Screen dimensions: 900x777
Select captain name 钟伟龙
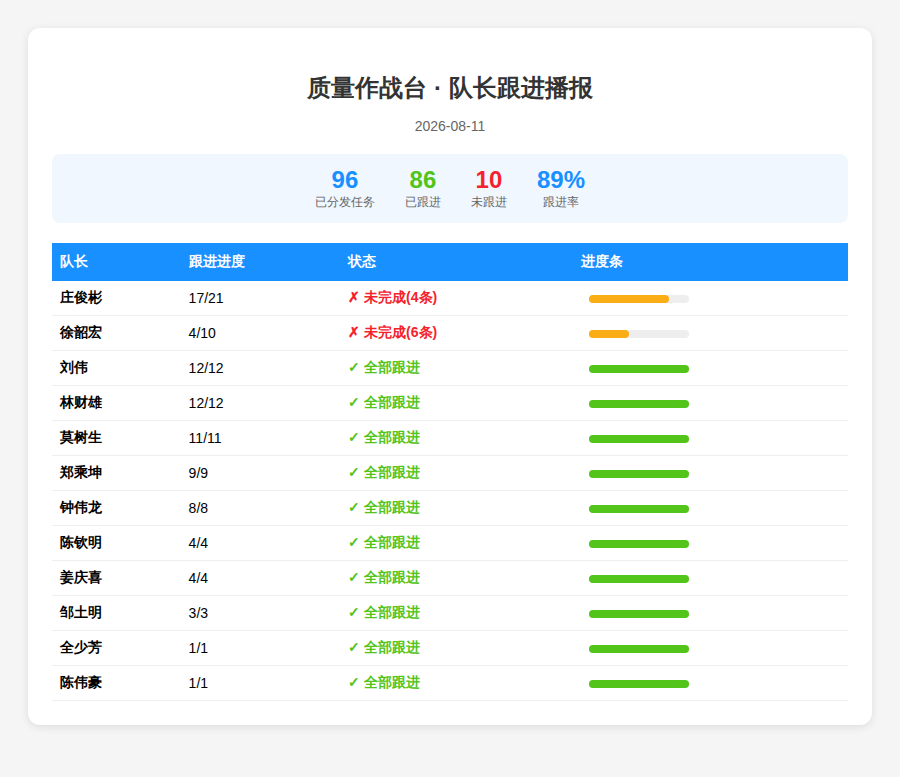pos(81,508)
